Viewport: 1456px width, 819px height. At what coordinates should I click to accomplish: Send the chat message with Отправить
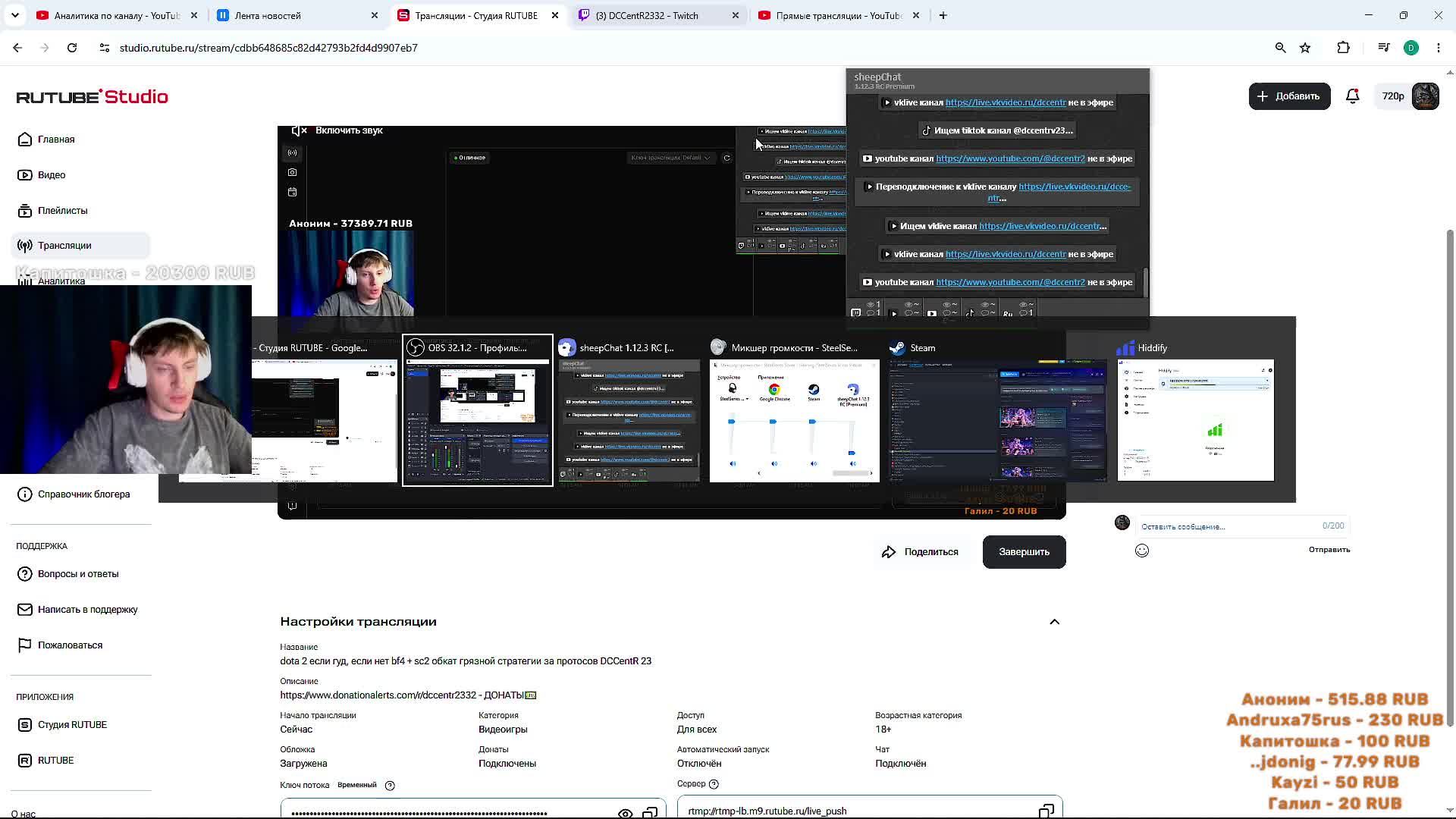click(x=1329, y=550)
